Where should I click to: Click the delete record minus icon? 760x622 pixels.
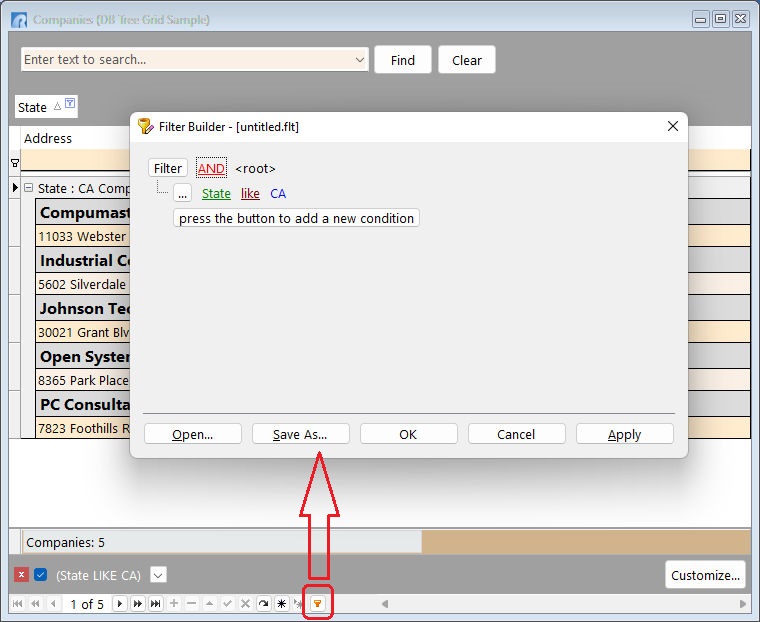point(192,604)
